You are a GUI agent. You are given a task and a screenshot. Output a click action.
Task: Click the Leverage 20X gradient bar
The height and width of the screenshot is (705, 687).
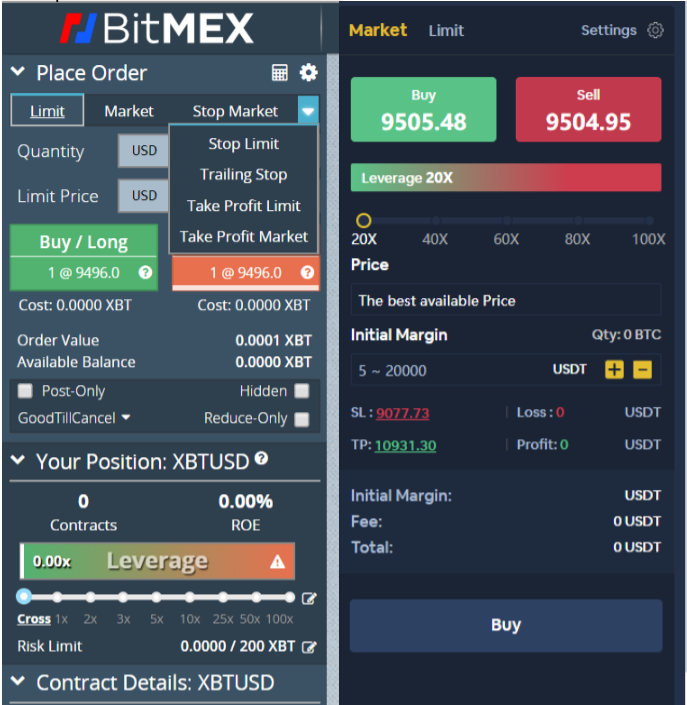[506, 178]
